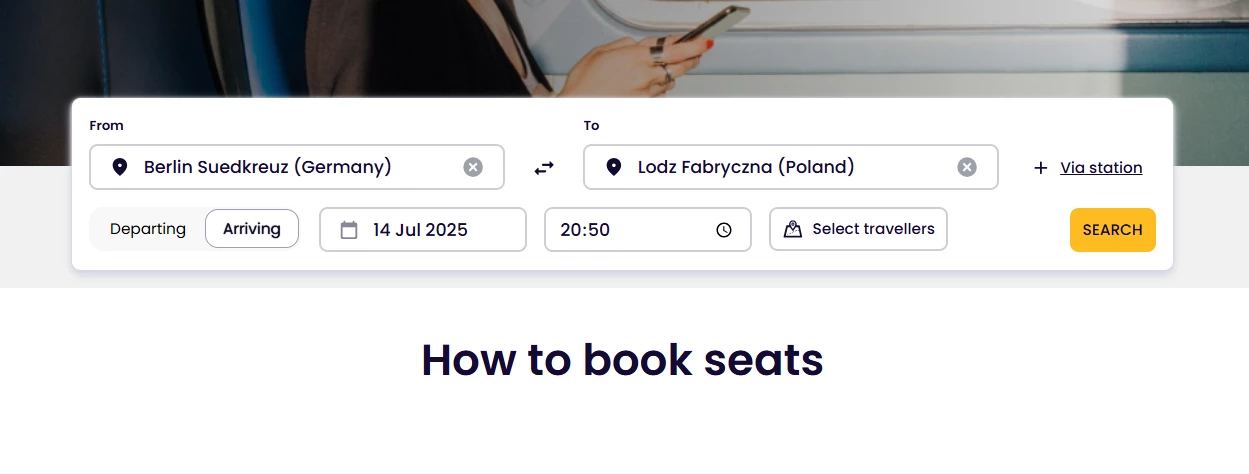Viewport: 1249px width, 474px height.
Task: Click the location pin in From field
Action: pyautogui.click(x=120, y=167)
